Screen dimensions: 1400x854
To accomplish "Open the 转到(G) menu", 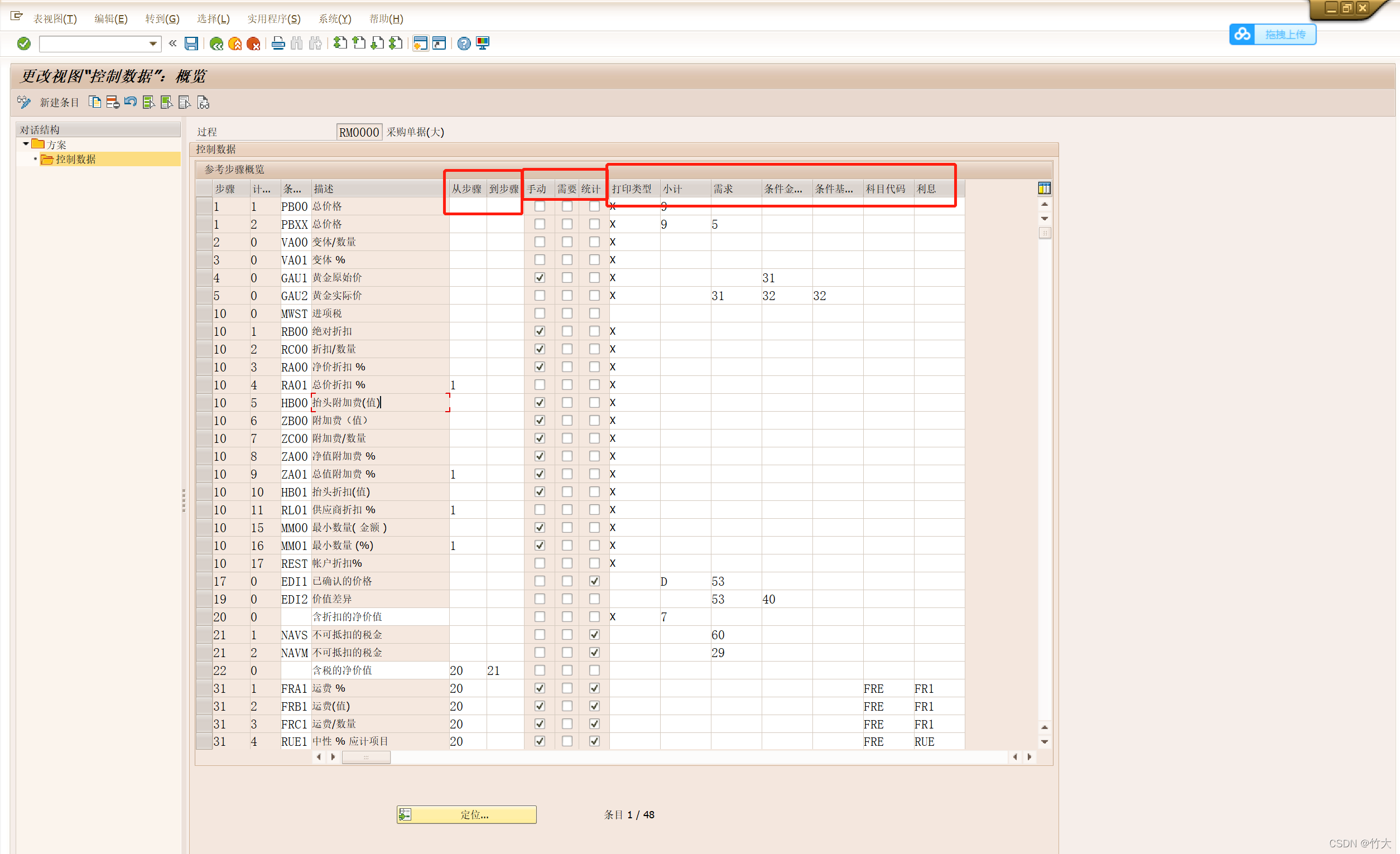I will pos(162,19).
